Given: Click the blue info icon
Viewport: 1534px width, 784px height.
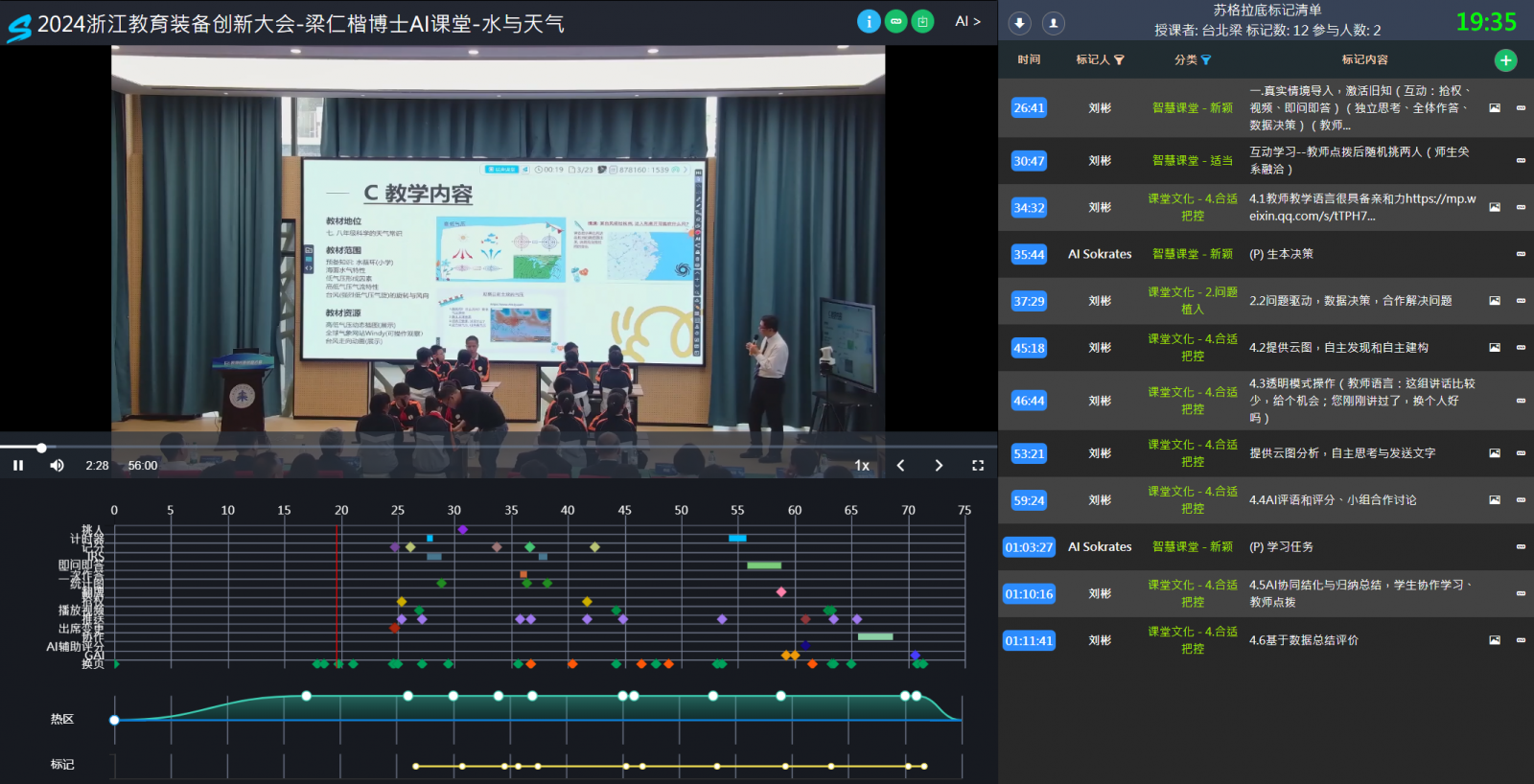Looking at the screenshot, I should click(x=869, y=21).
